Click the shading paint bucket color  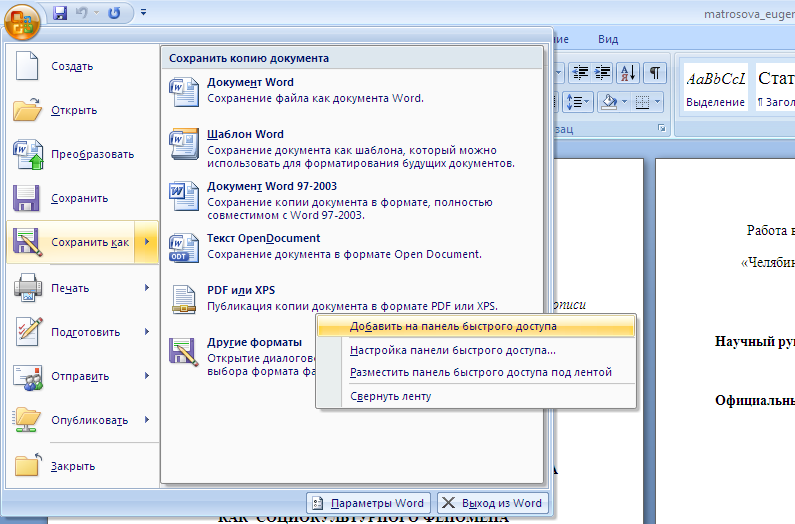tap(608, 101)
